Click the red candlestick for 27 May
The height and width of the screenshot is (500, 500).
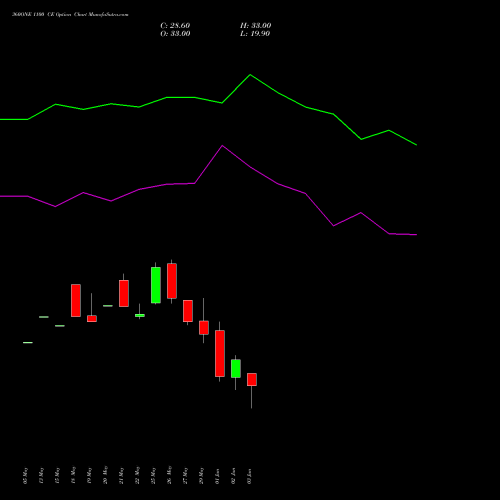pos(188,311)
